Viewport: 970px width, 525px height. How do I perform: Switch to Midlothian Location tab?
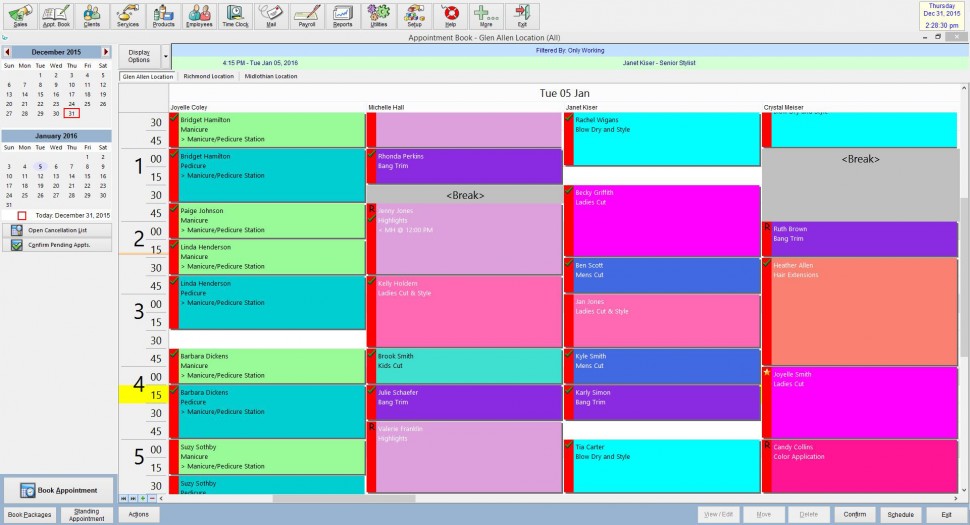coord(270,76)
